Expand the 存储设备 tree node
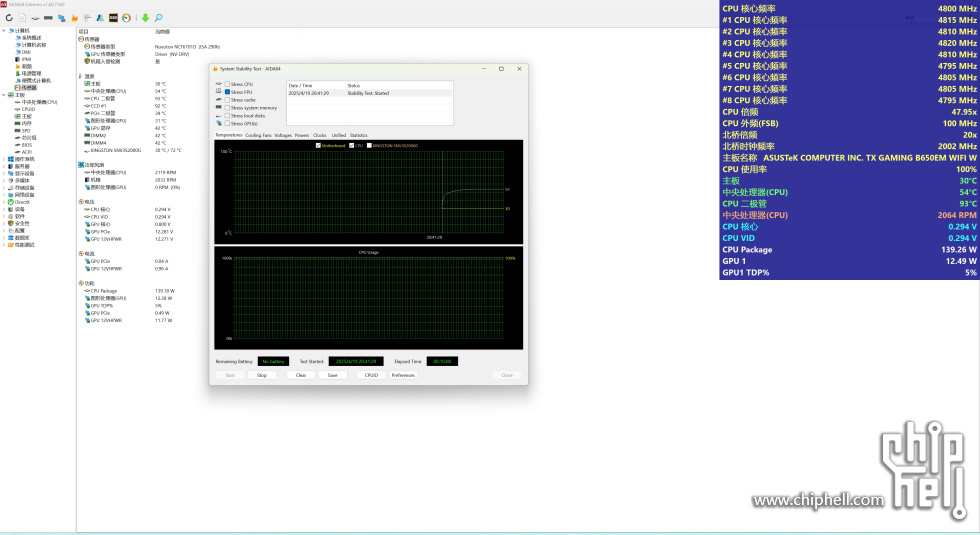The height and width of the screenshot is (535, 980). [x=4, y=188]
